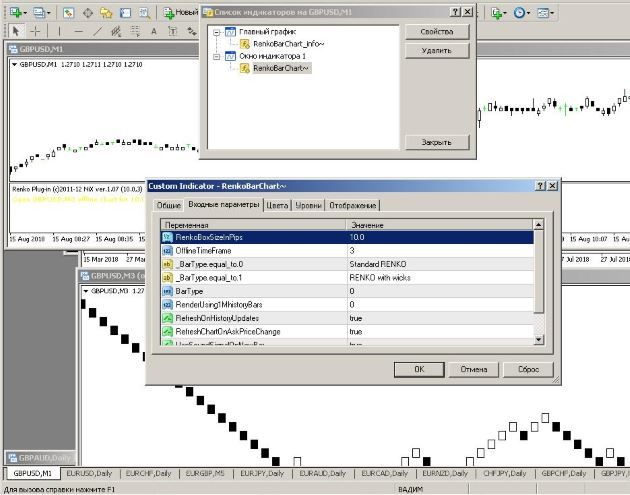Click the Navigator folder star icon

click(x=108, y=13)
